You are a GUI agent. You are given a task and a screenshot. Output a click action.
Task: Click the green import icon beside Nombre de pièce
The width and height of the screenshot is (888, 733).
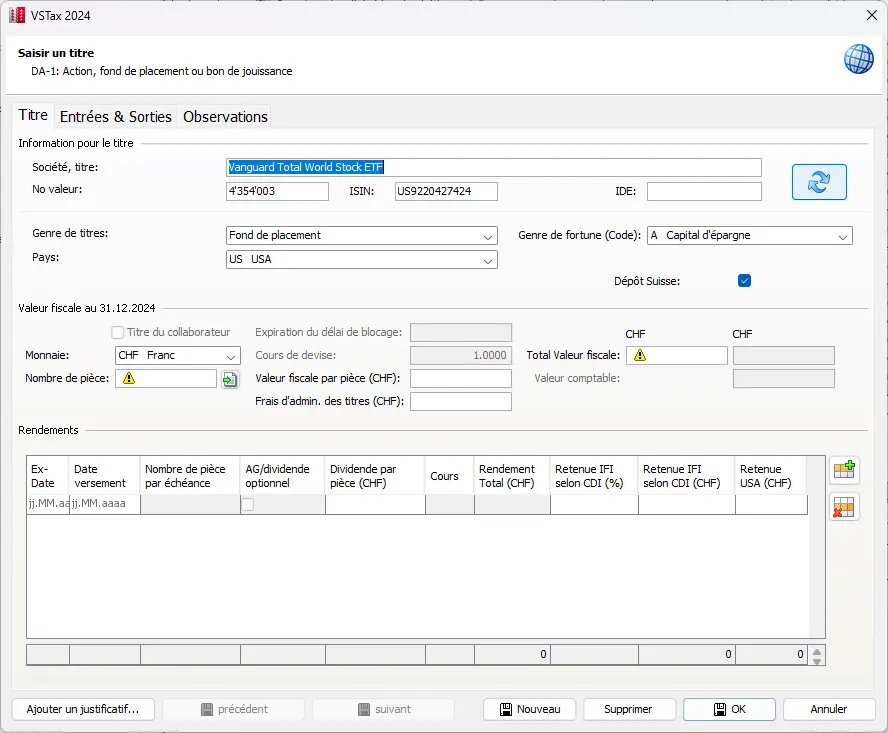230,379
